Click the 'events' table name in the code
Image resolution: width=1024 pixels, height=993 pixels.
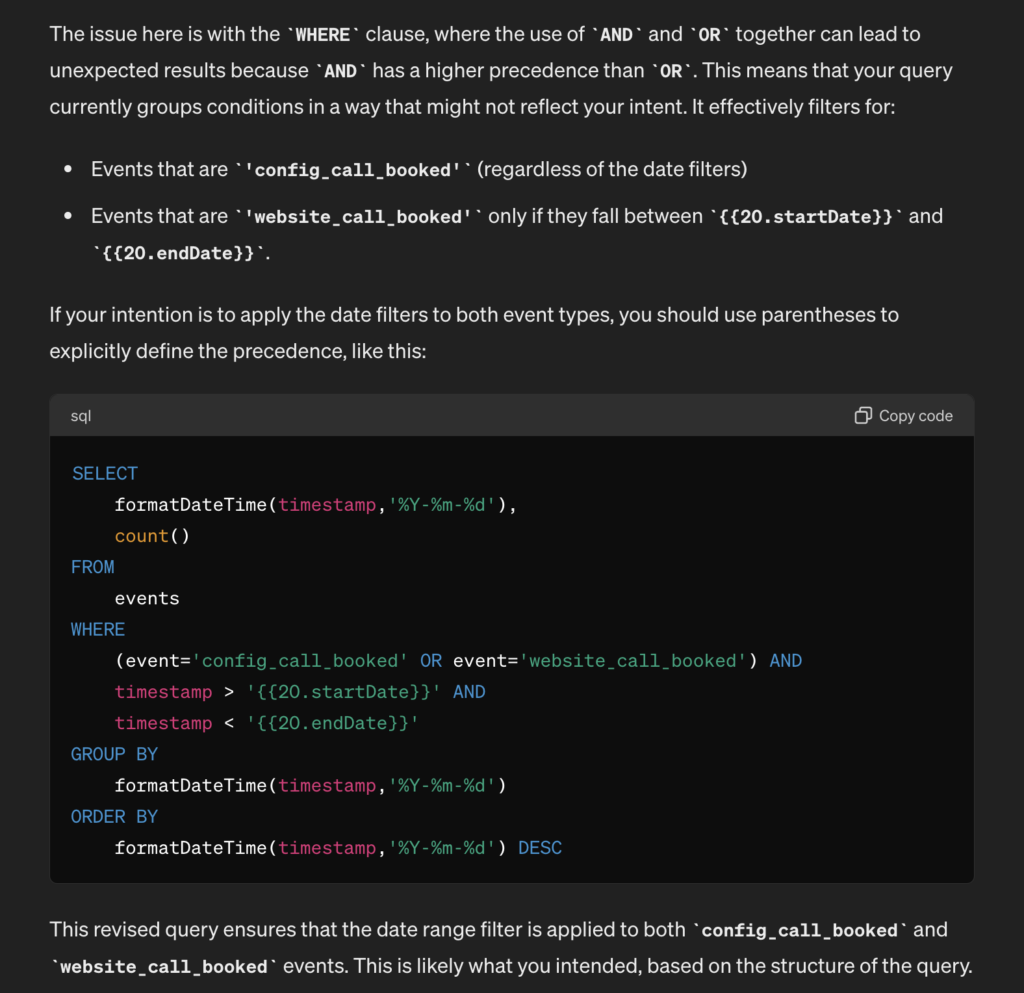click(x=147, y=599)
